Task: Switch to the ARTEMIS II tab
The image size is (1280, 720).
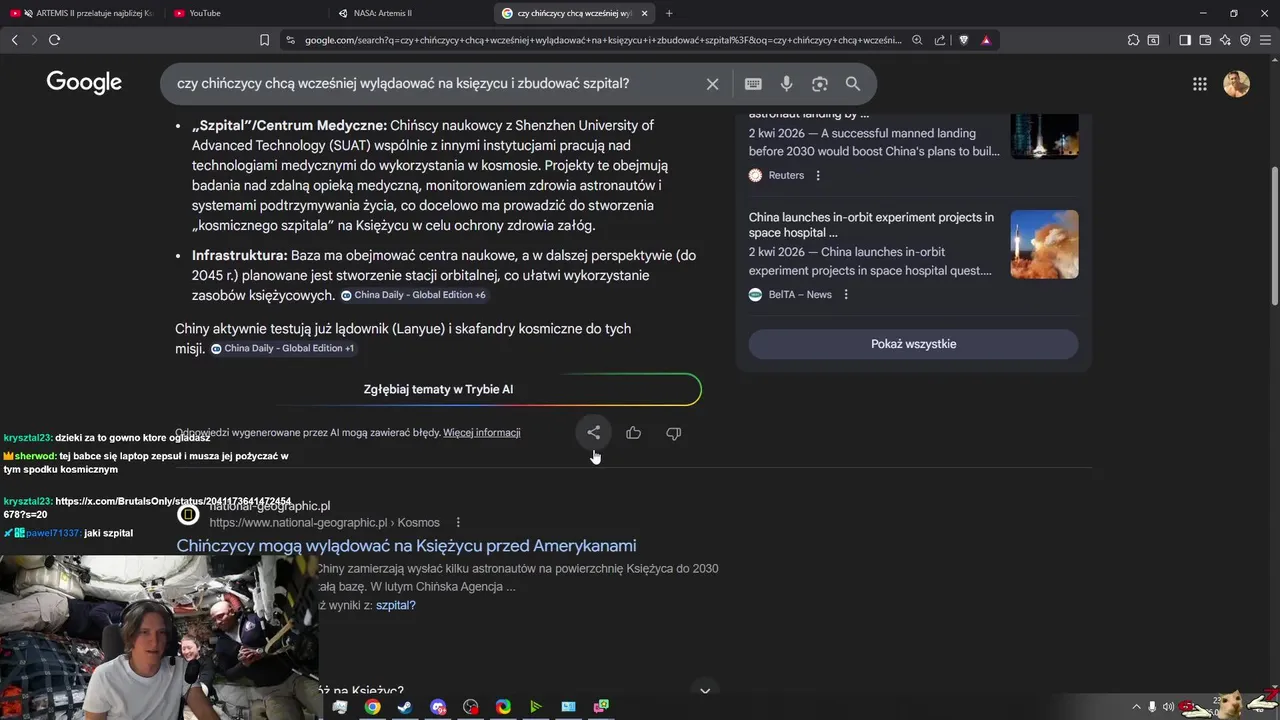Action: coord(82,13)
